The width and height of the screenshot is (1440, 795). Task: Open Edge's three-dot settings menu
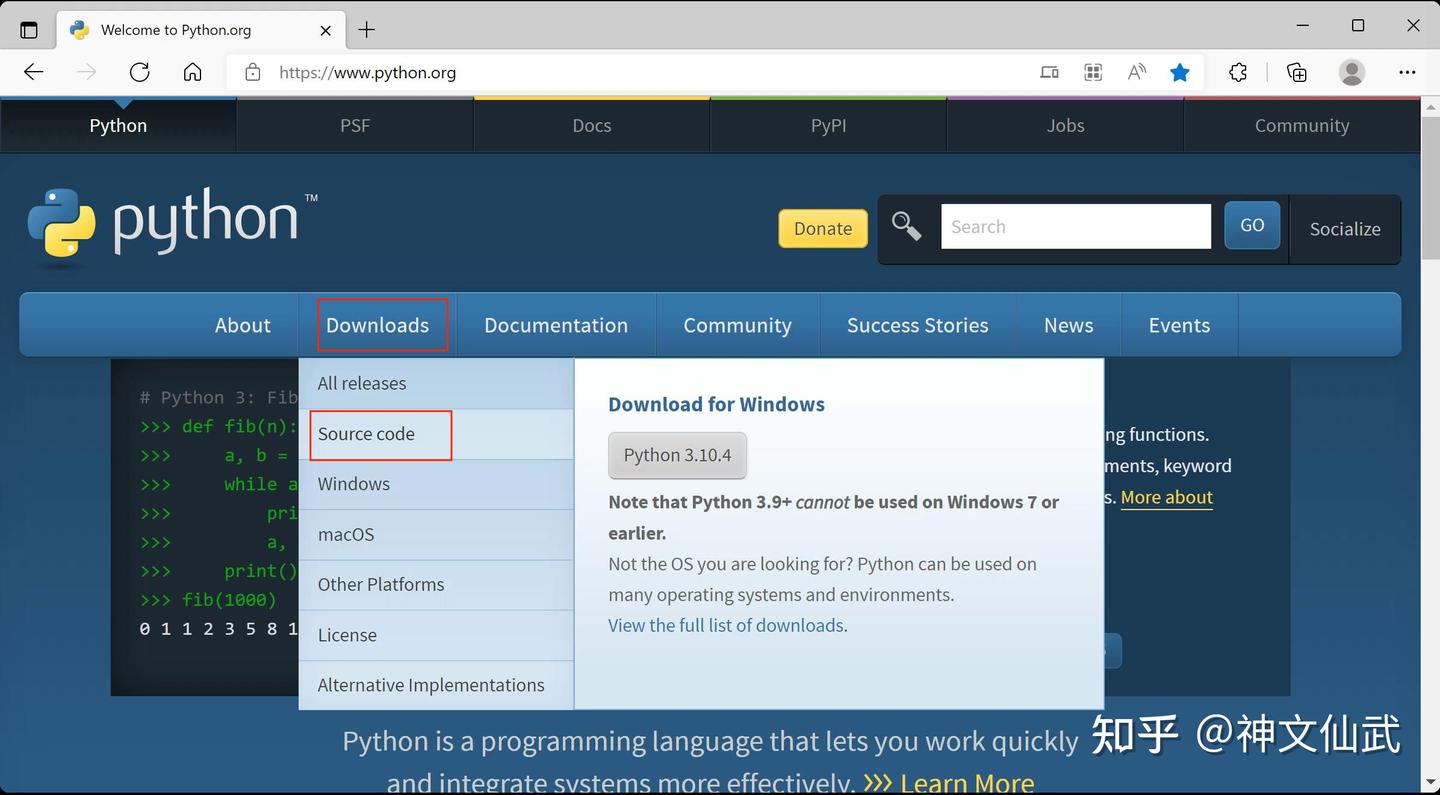click(x=1407, y=72)
